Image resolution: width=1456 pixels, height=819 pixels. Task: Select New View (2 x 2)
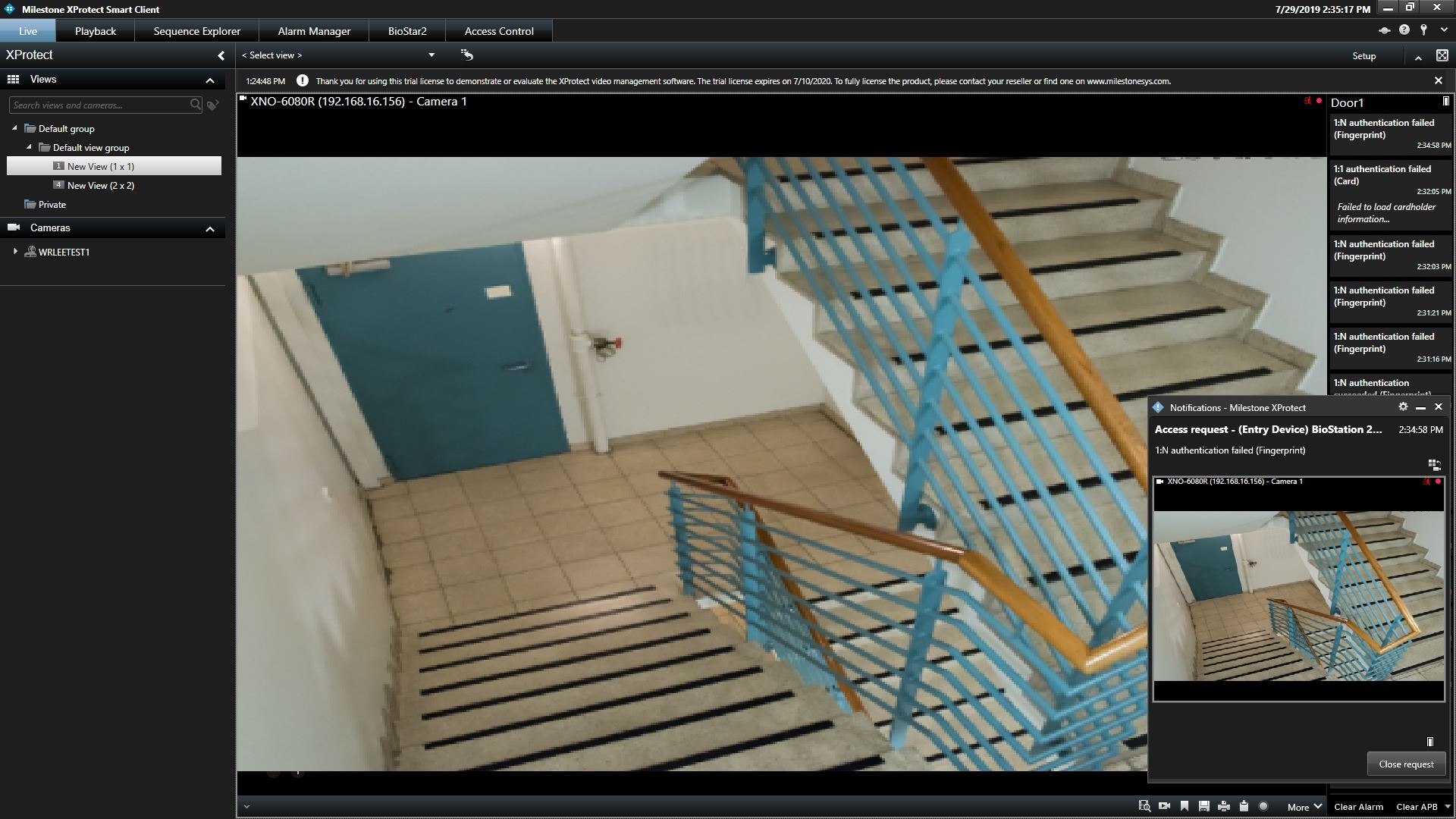(x=100, y=185)
